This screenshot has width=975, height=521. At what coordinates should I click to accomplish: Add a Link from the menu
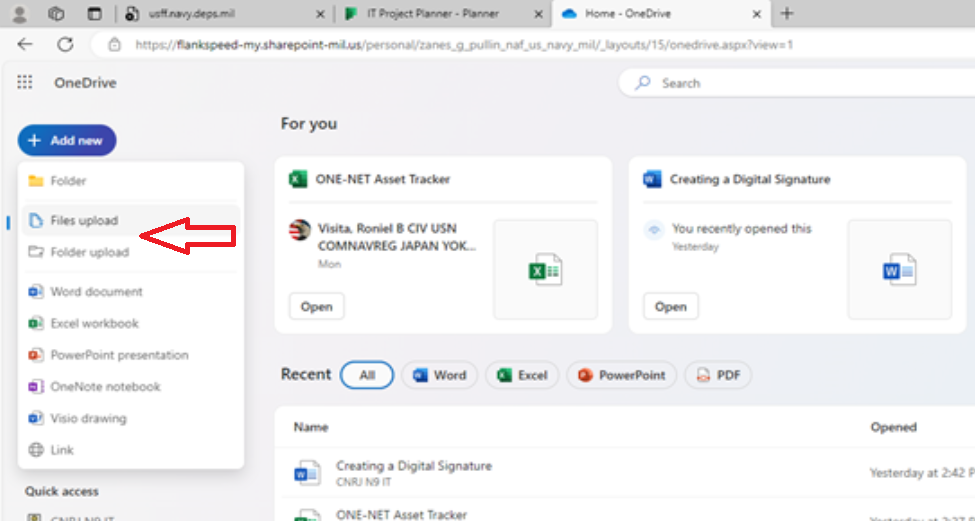(131, 450)
